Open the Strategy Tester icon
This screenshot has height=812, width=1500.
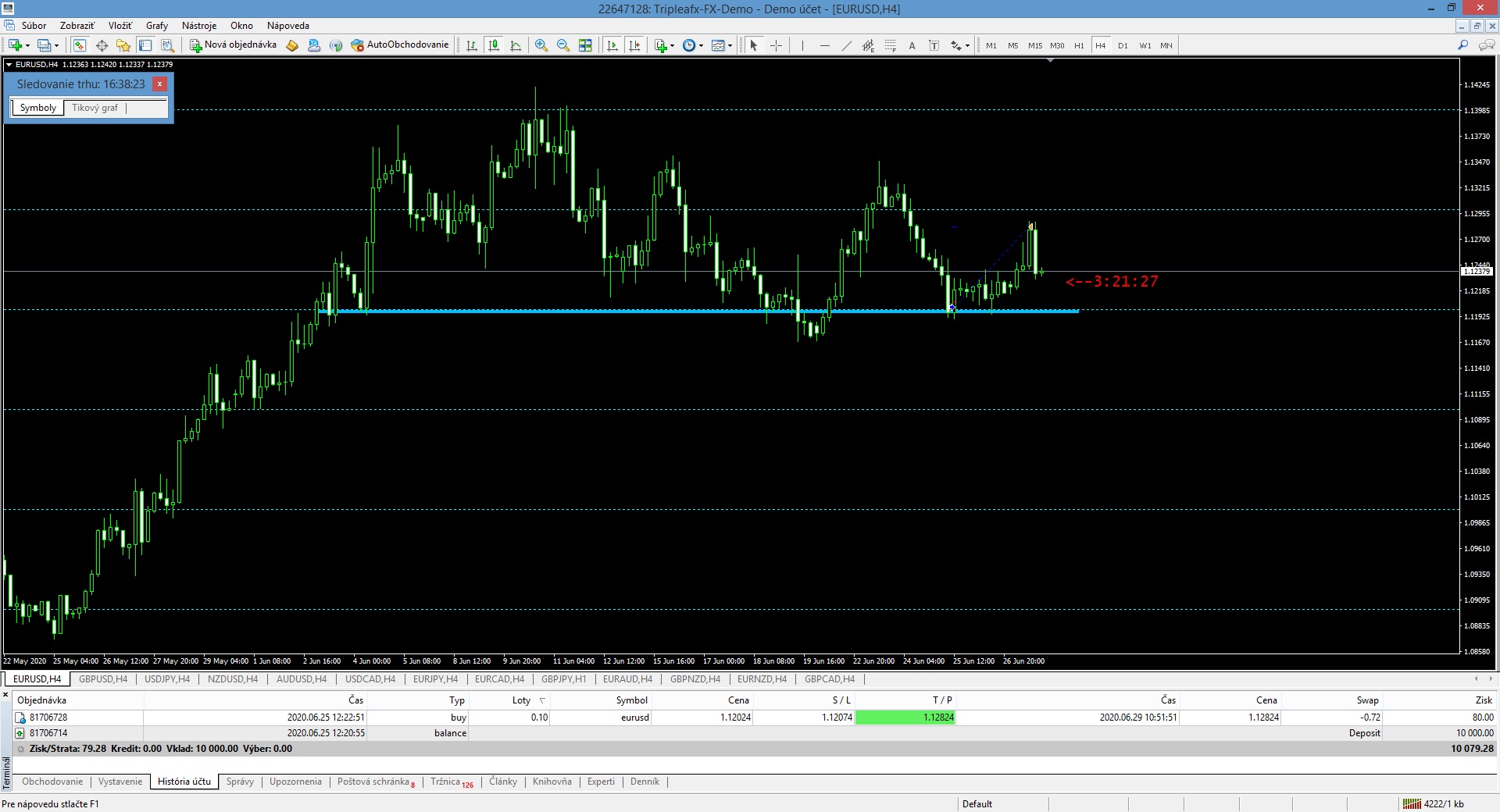tap(167, 45)
